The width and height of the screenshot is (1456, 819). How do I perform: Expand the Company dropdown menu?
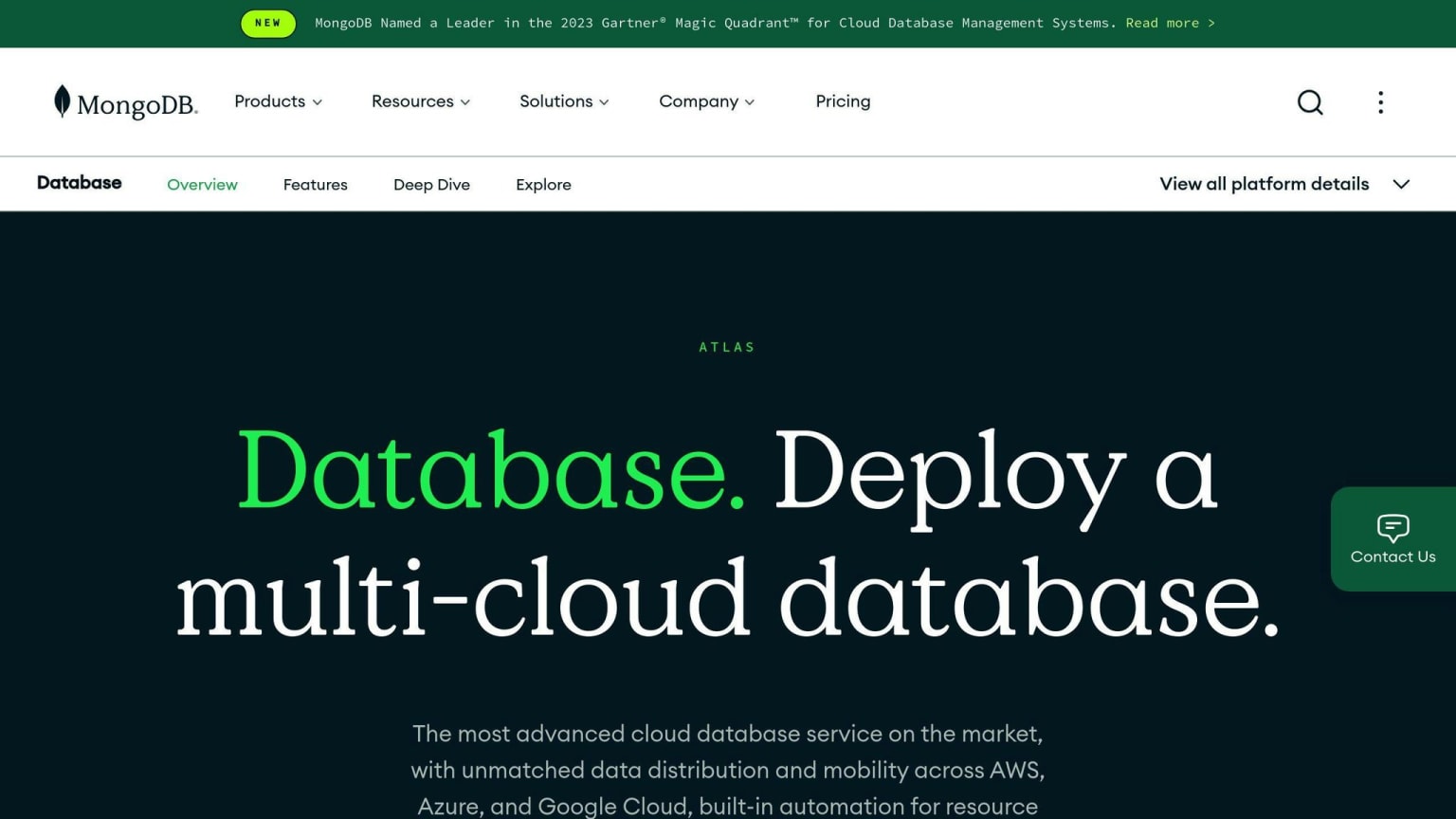tap(707, 101)
